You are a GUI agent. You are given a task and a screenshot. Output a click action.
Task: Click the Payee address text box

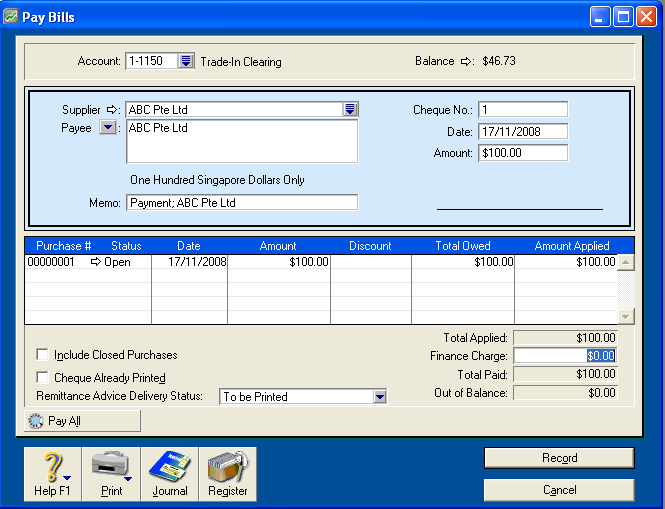[242, 141]
